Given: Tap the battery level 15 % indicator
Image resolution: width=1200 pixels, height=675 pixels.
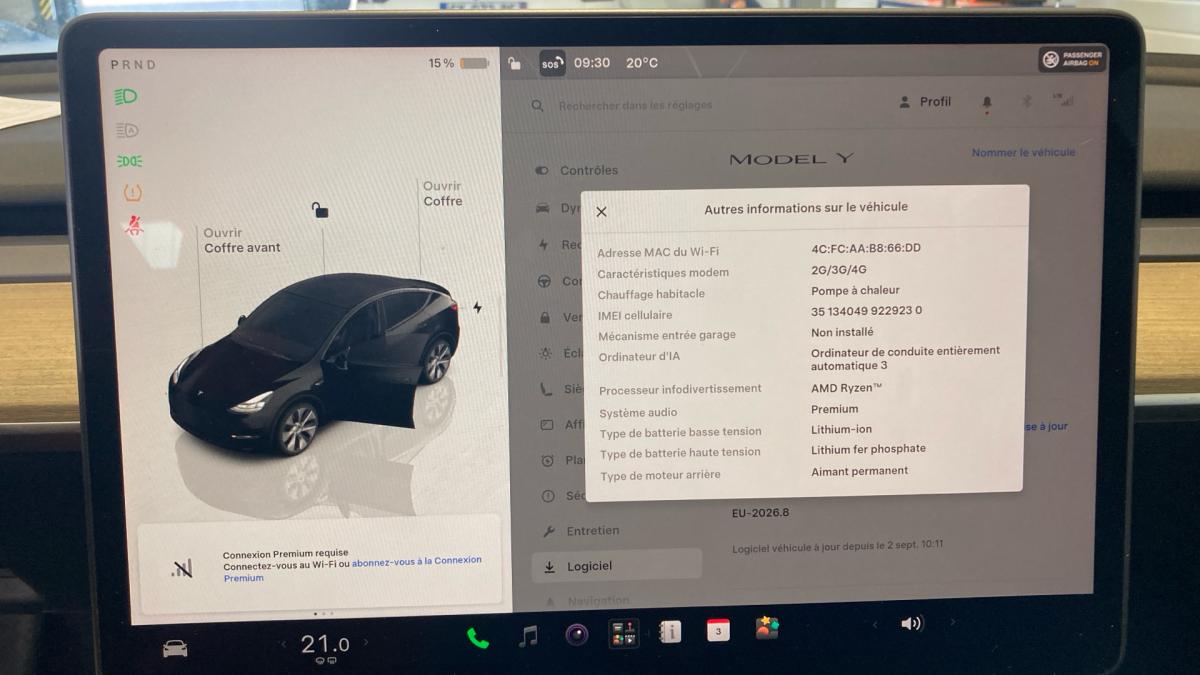Looking at the screenshot, I should tap(458, 63).
